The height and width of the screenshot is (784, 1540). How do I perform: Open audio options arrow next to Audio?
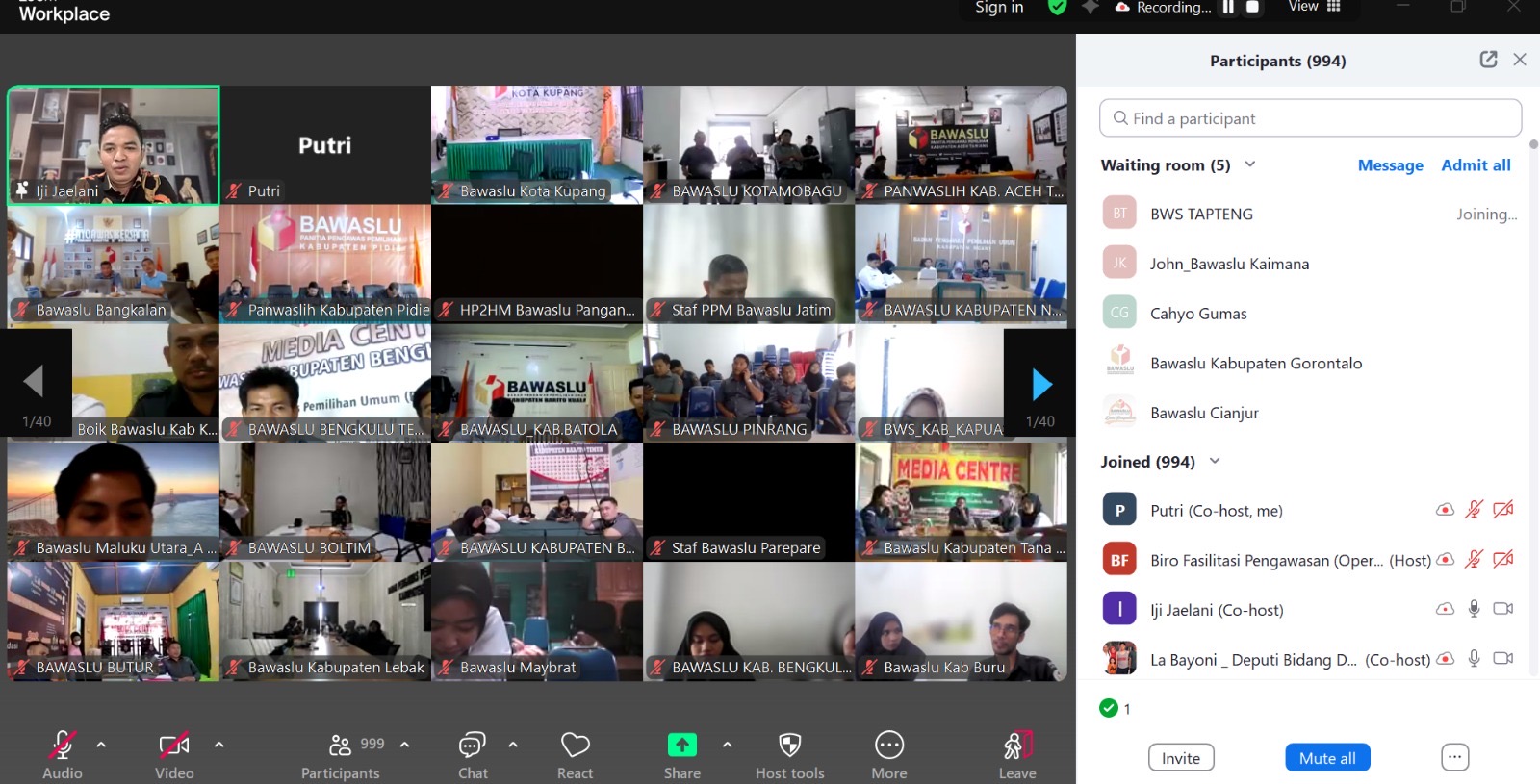[x=101, y=745]
